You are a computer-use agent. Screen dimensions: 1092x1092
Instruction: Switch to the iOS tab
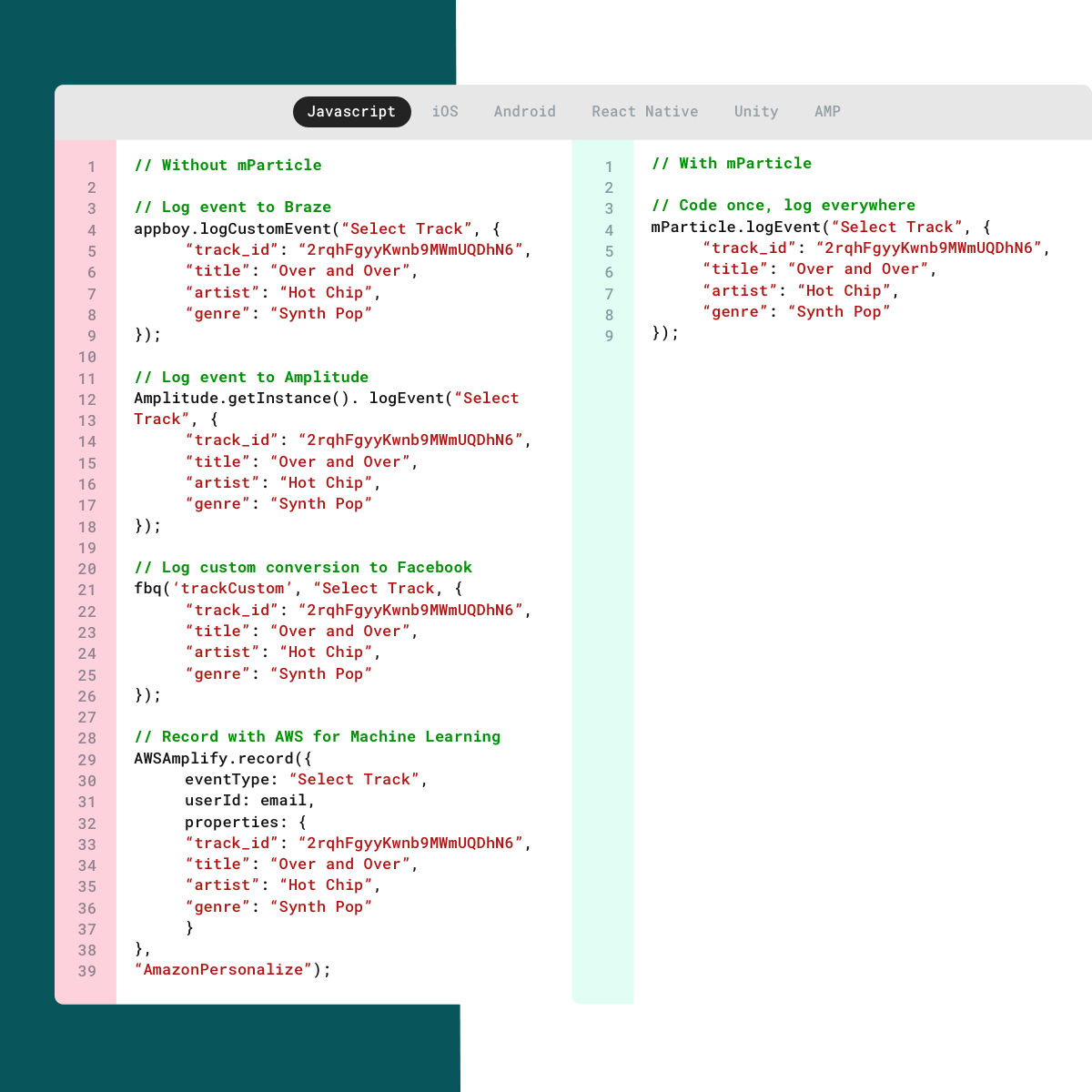point(445,112)
